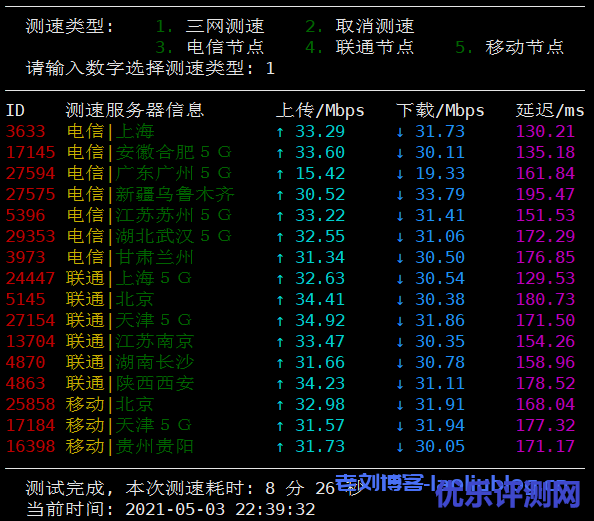Image resolution: width=594 pixels, height=521 pixels.
Task: Click the timestamp 2021-05-03 22:39:32
Action: (x=220, y=509)
